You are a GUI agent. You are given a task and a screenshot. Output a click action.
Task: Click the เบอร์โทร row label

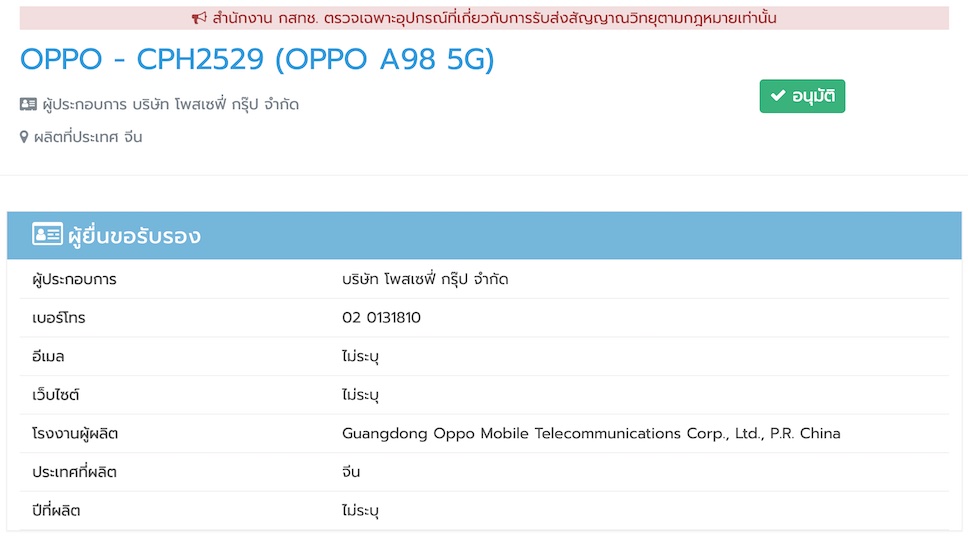point(59,318)
